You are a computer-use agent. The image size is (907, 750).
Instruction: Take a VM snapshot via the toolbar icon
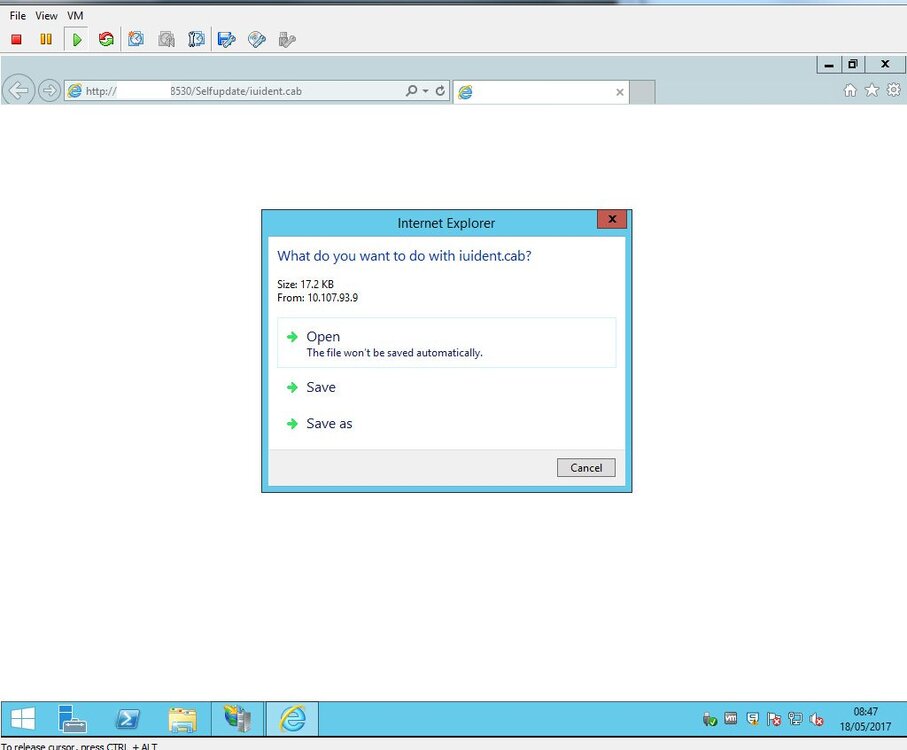136,39
